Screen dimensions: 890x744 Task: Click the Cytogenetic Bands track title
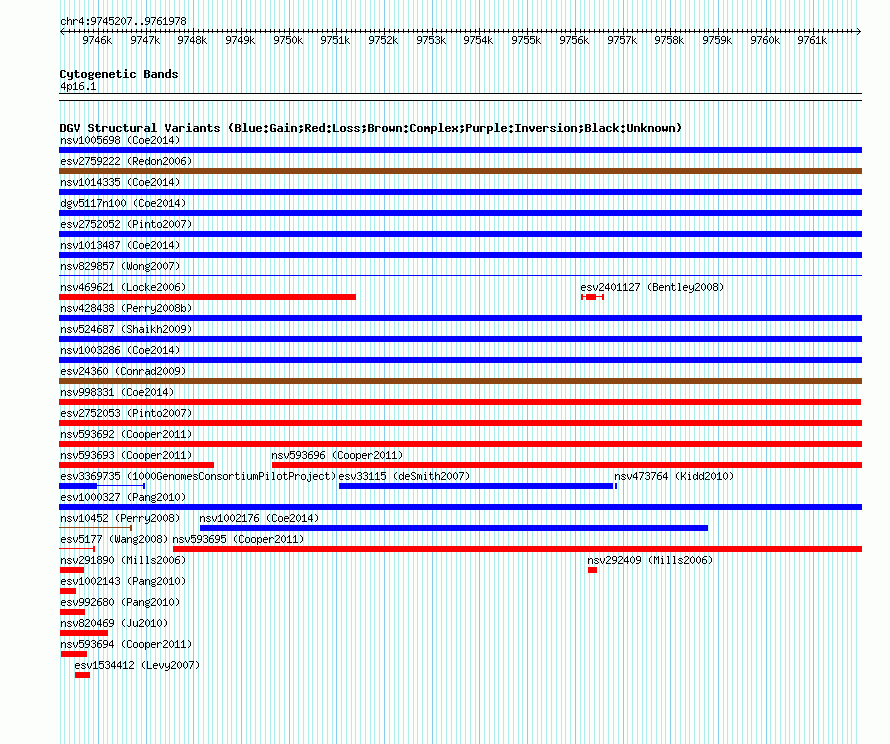tap(119, 74)
